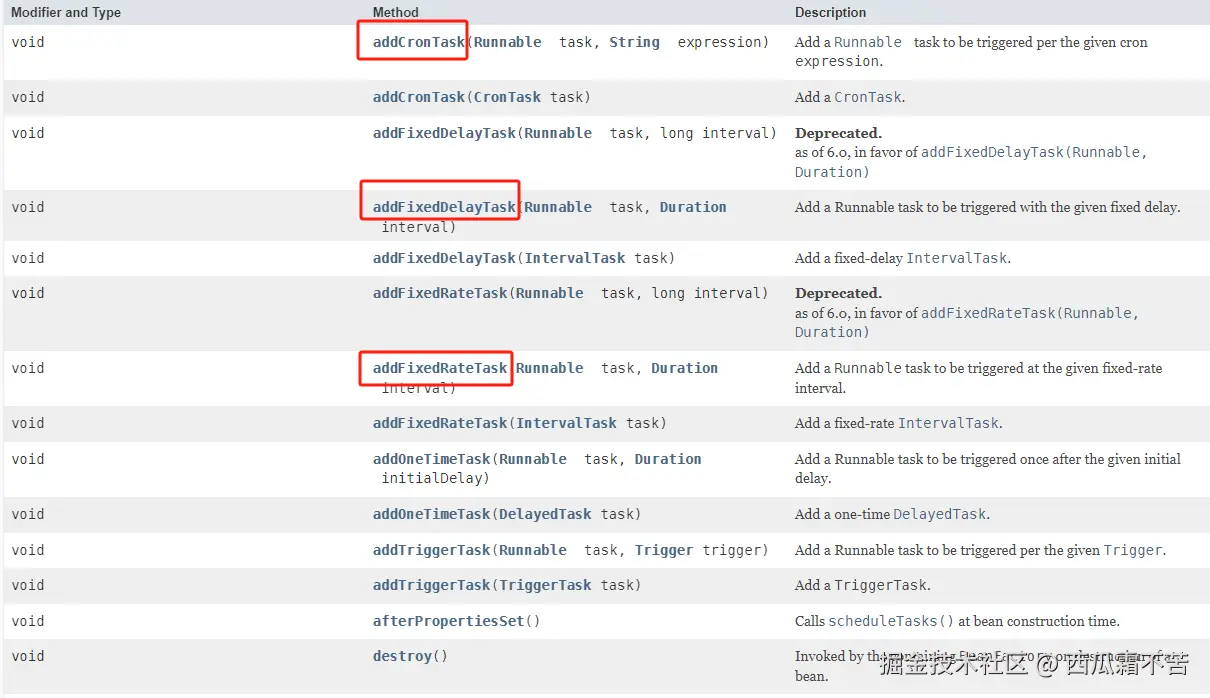
Task: Click Runnable type in deprecated addFixedRateTask signature
Action: point(550,293)
